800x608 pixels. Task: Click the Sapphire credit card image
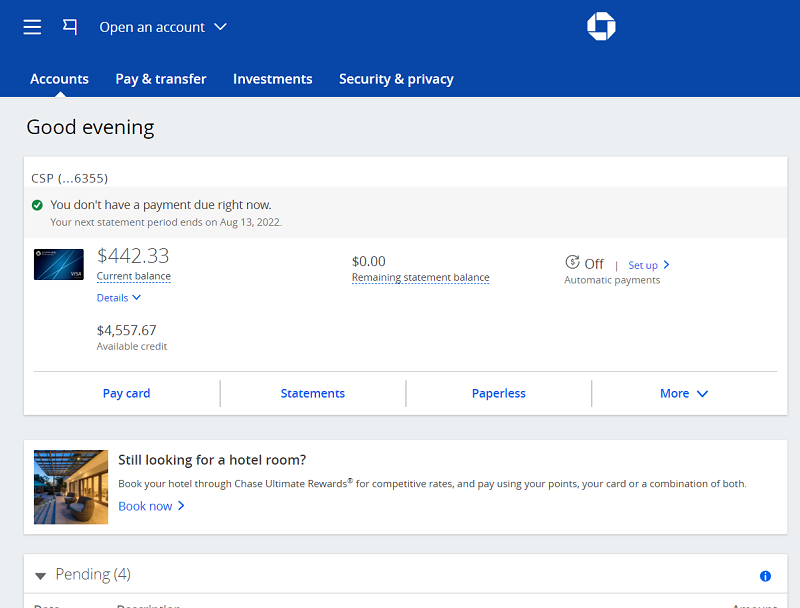(x=59, y=264)
